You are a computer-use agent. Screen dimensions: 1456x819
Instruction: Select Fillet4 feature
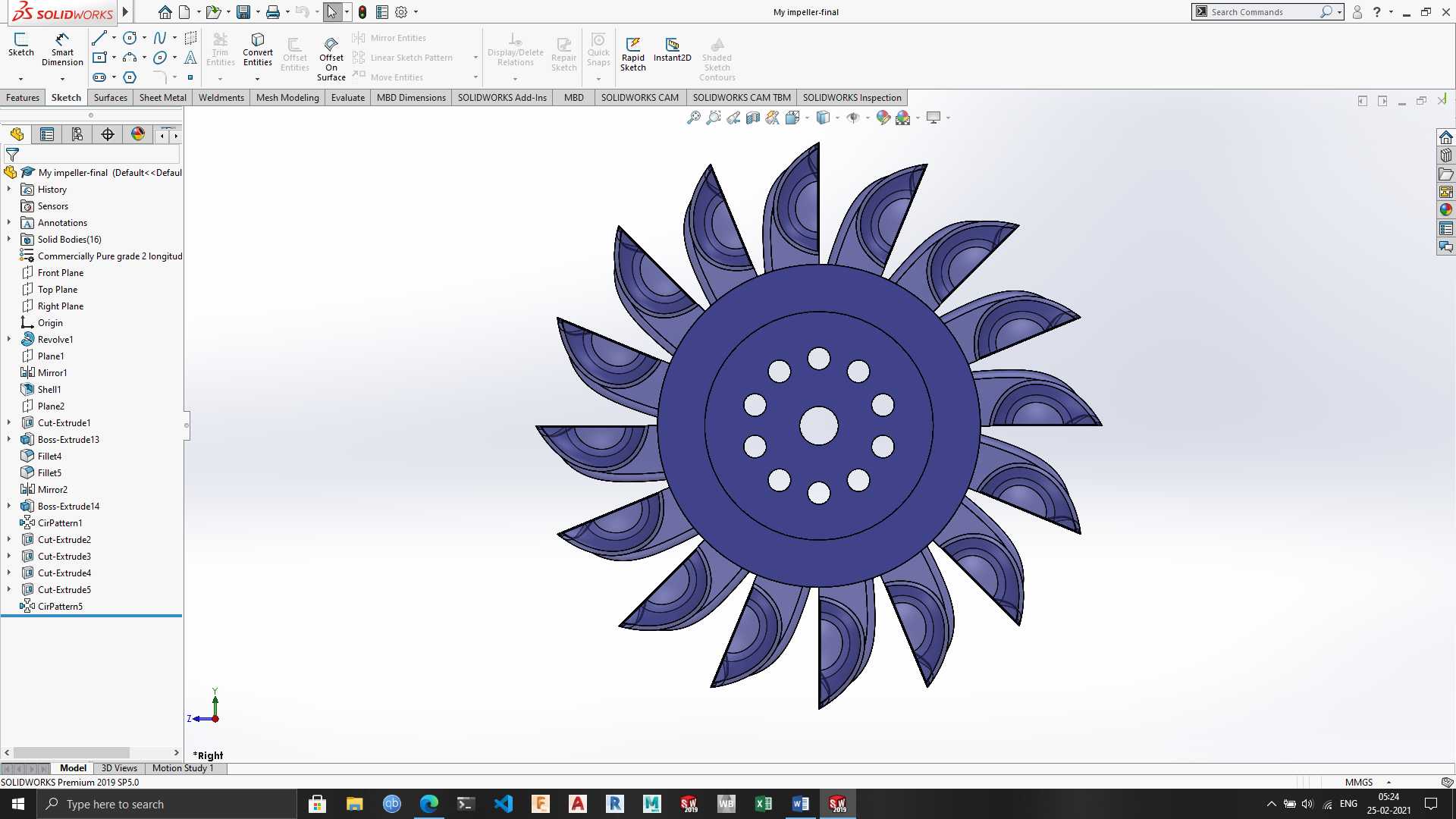[49, 457]
